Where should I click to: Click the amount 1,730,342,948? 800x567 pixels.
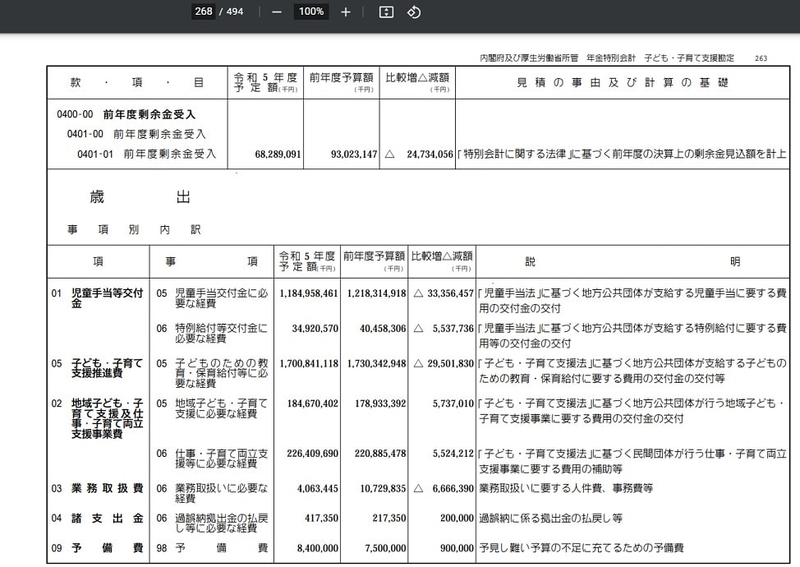click(x=377, y=364)
